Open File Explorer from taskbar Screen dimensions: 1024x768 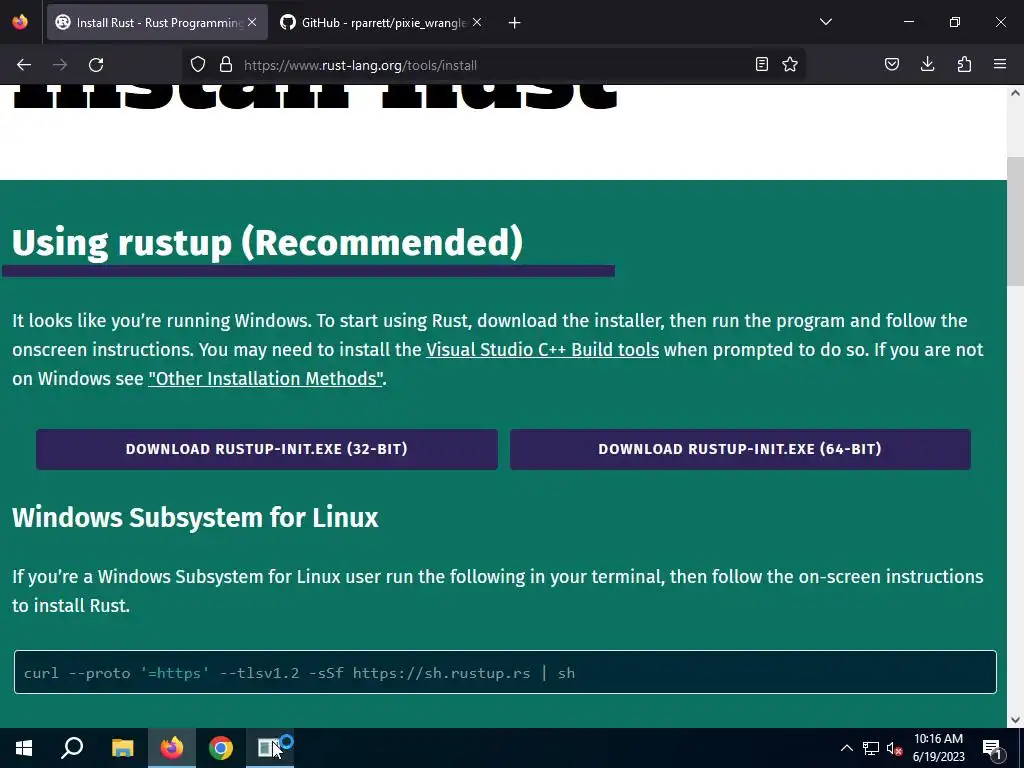pyautogui.click(x=122, y=748)
